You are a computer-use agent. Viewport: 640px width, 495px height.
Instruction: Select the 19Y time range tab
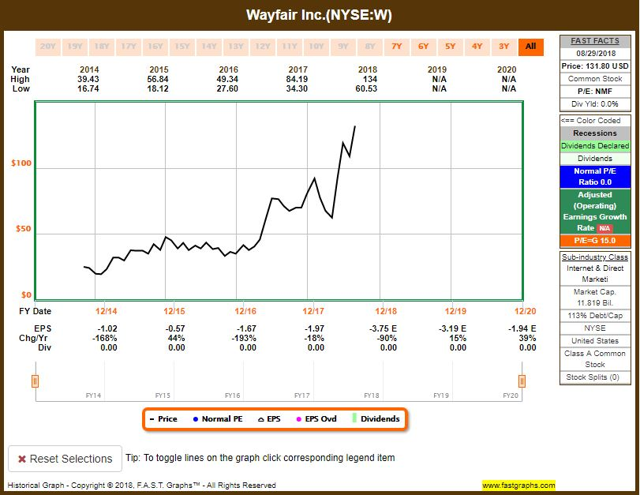(75, 47)
